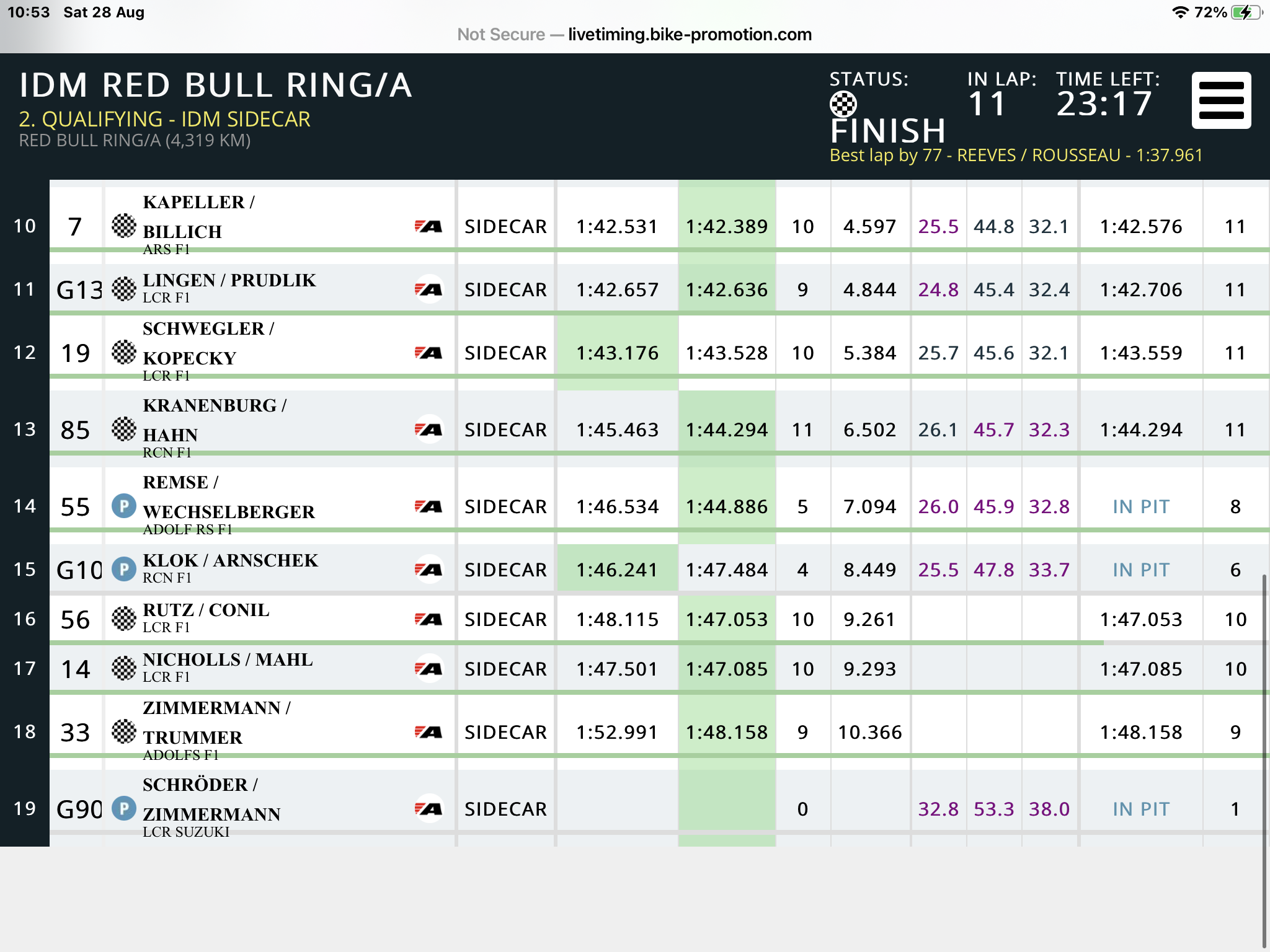Click last lap time 1:48.158 in rightmost column
The image size is (1270, 952).
click(1141, 732)
